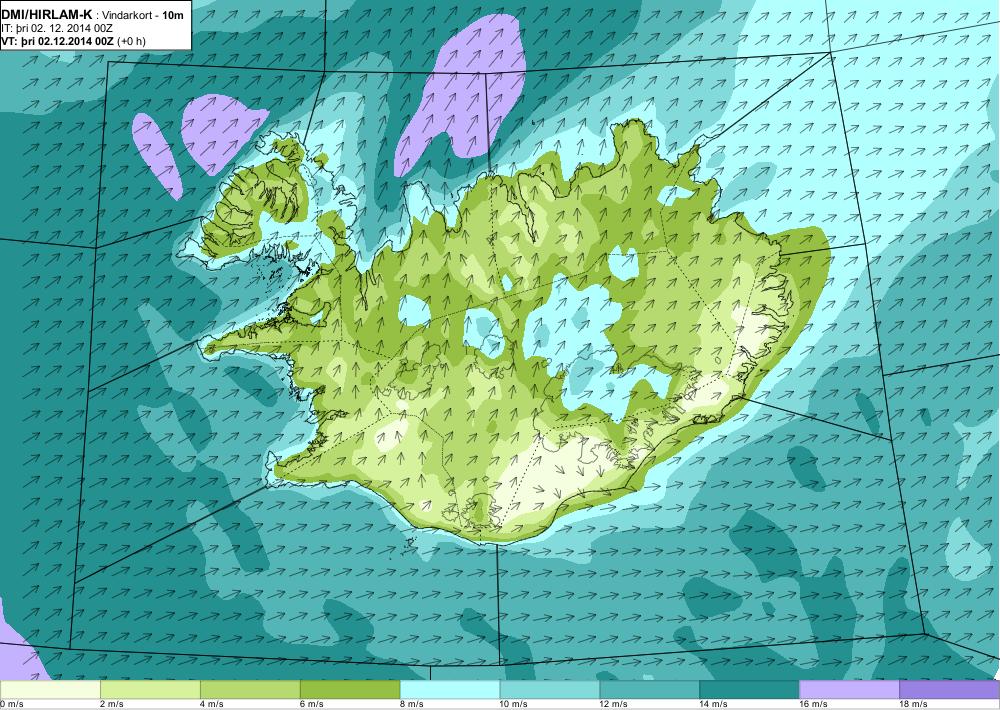The height and width of the screenshot is (710, 1000).
Task: Click the "16 m/s" legend label
Action: coord(814,704)
